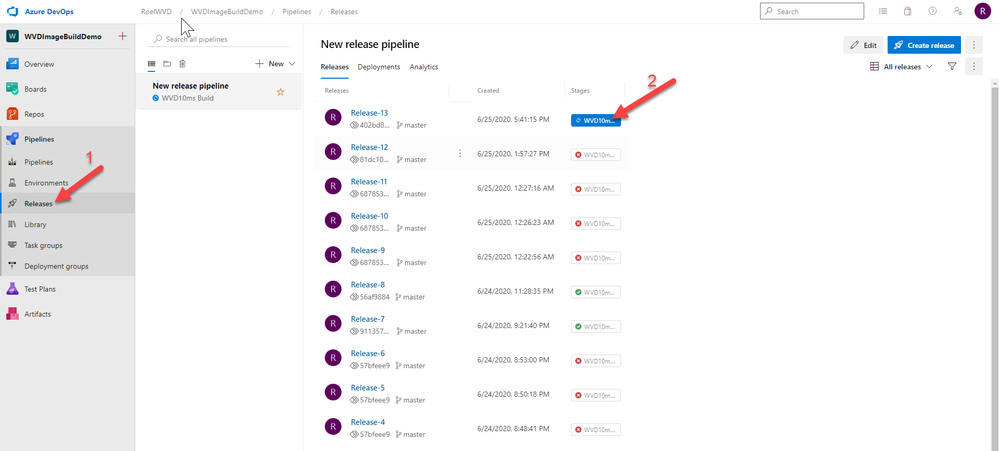Open Release-10
This screenshot has height=451, width=999.
370,216
